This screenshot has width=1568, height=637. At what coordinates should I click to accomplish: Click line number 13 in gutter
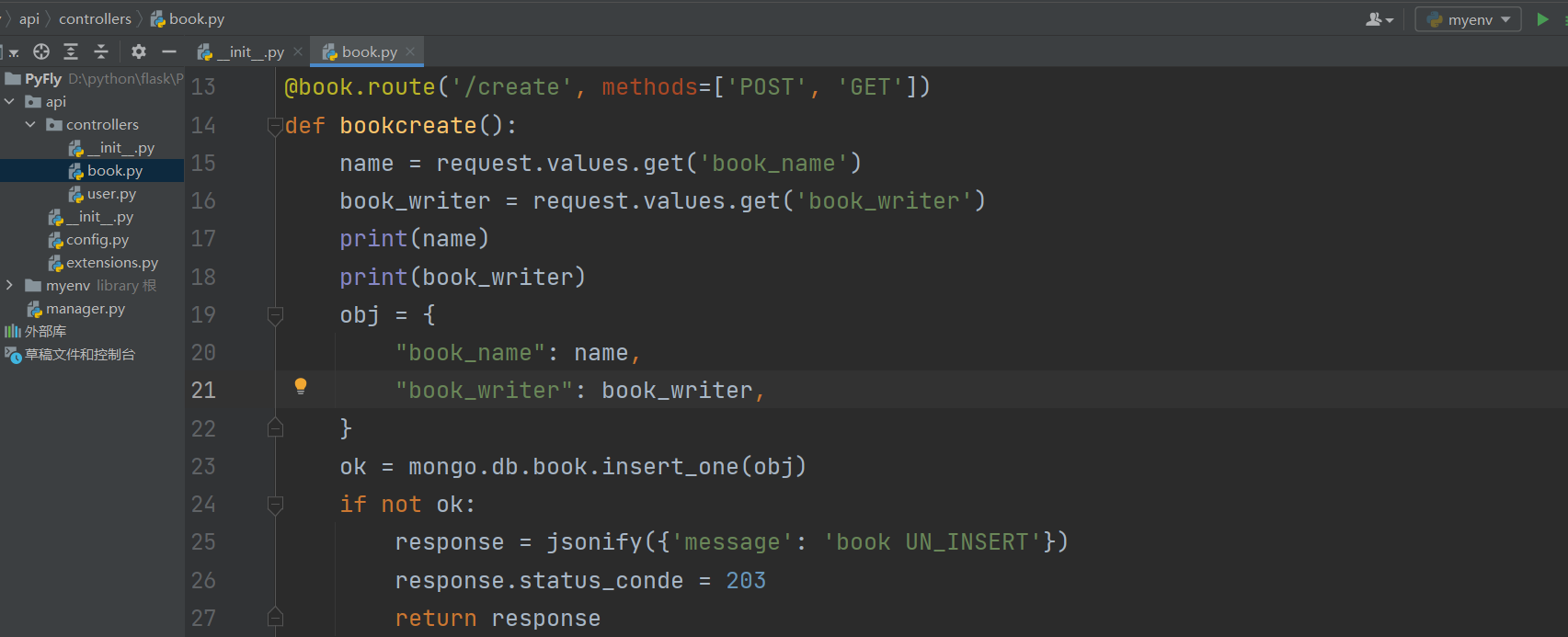pyautogui.click(x=203, y=87)
